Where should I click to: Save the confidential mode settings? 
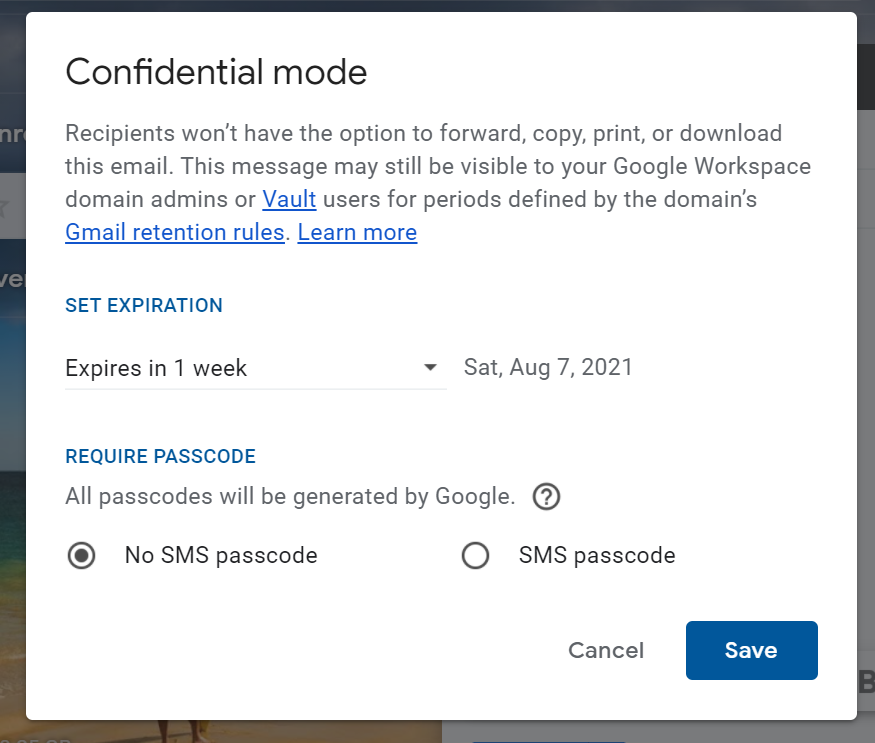(752, 650)
